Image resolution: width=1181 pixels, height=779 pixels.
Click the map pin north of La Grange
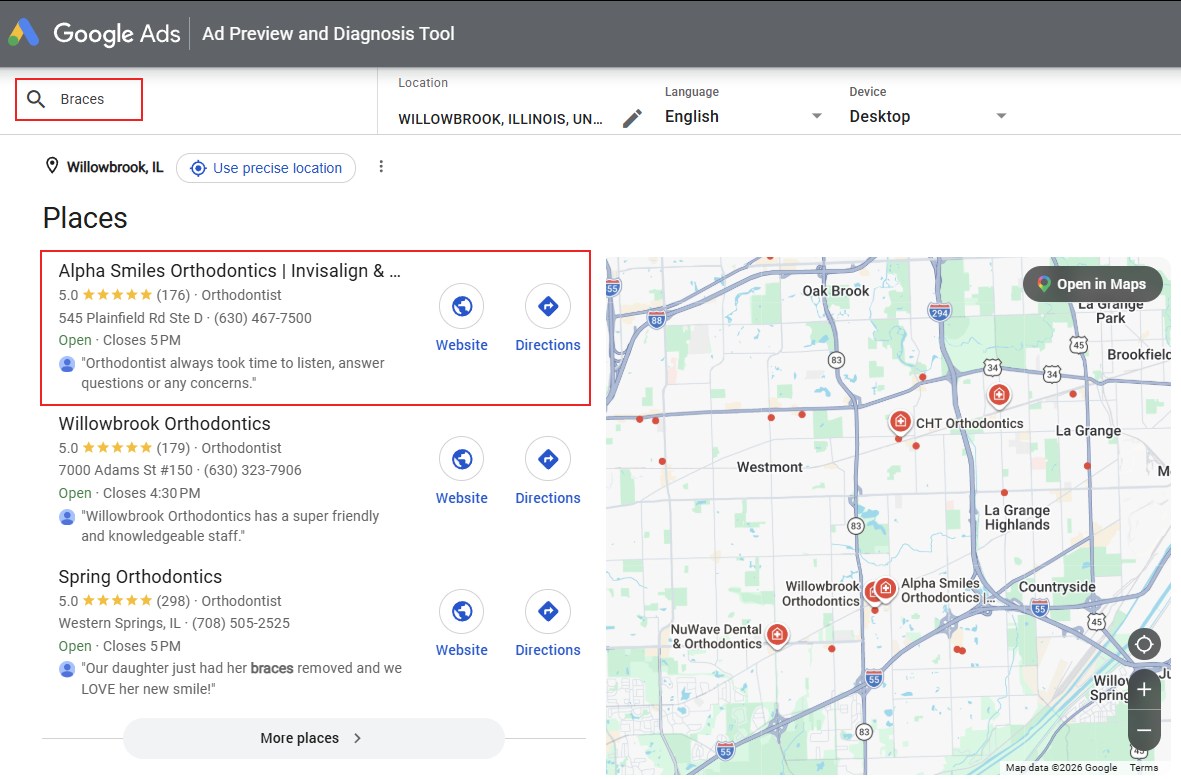pyautogui.click(x=999, y=395)
